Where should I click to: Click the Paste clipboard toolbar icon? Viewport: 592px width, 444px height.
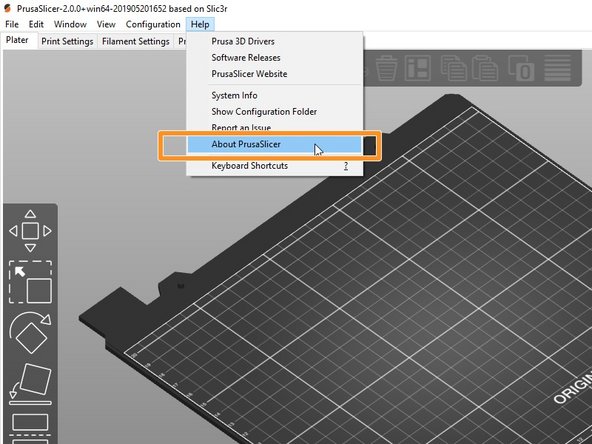(x=485, y=68)
